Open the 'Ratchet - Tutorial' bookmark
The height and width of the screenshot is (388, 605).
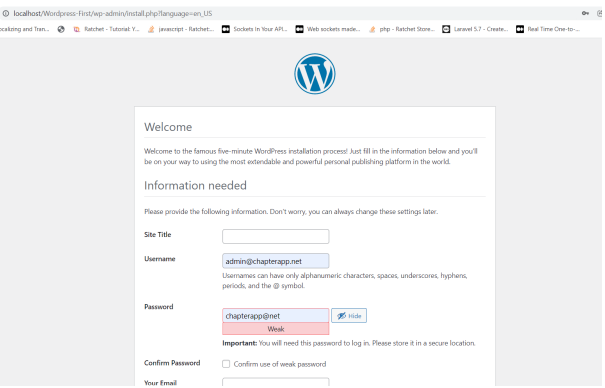click(x=107, y=29)
